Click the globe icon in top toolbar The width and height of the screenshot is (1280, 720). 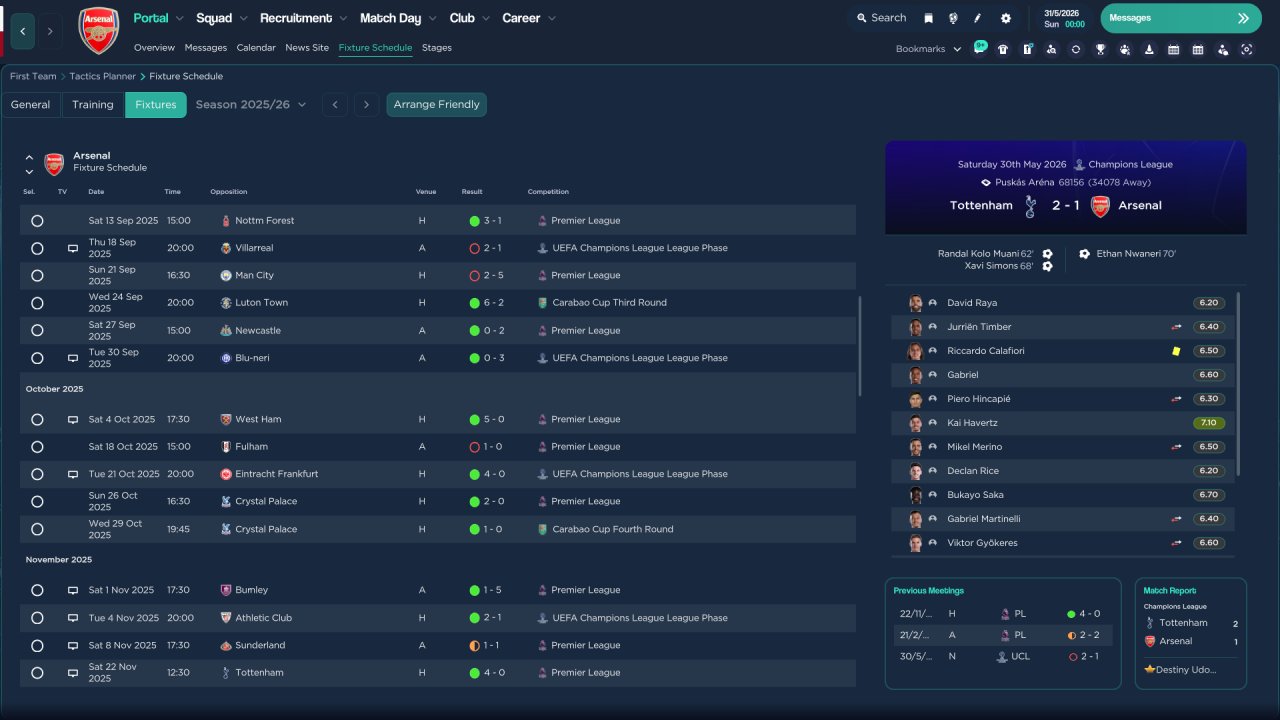click(953, 18)
